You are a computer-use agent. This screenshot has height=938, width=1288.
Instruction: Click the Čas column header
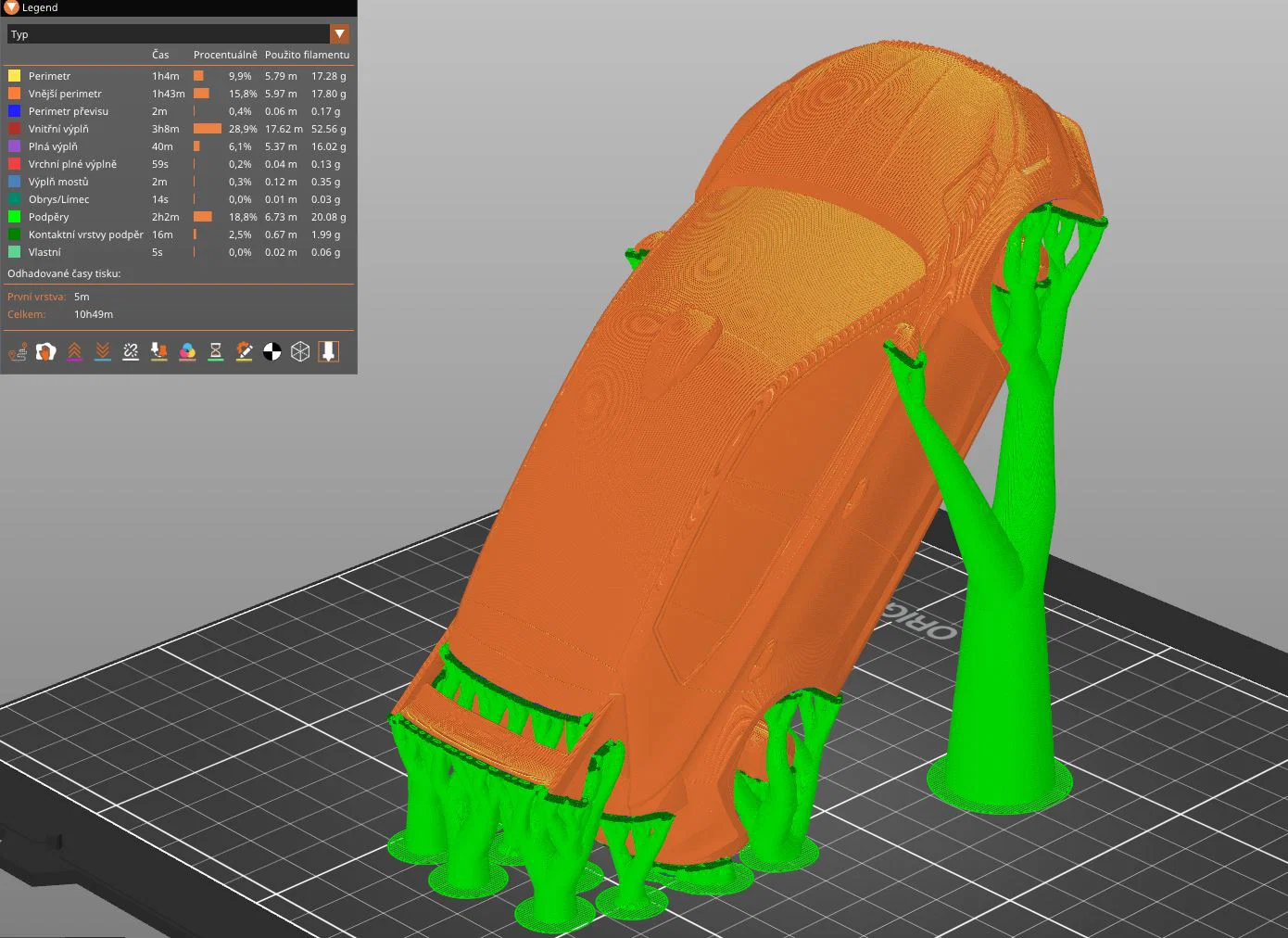click(160, 55)
